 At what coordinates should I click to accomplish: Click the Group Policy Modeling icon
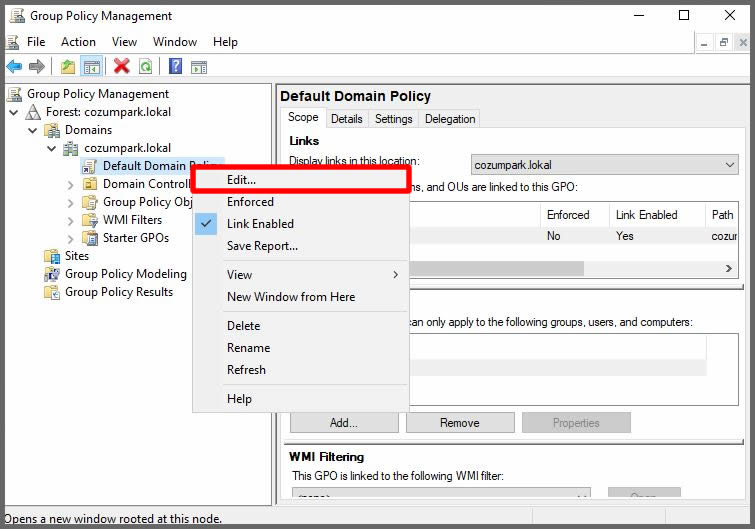coord(52,274)
